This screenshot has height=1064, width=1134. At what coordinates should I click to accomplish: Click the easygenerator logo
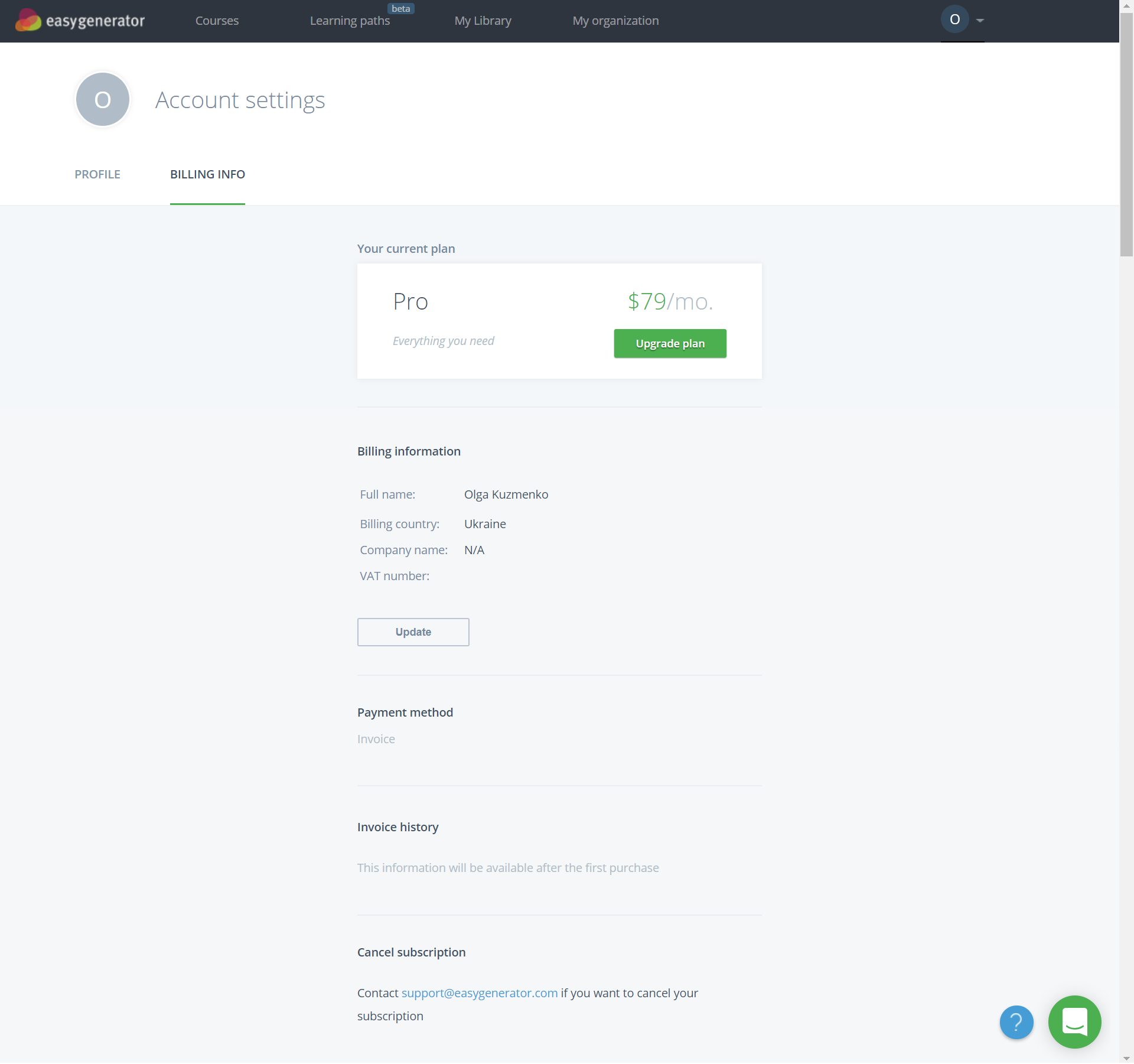pos(80,20)
